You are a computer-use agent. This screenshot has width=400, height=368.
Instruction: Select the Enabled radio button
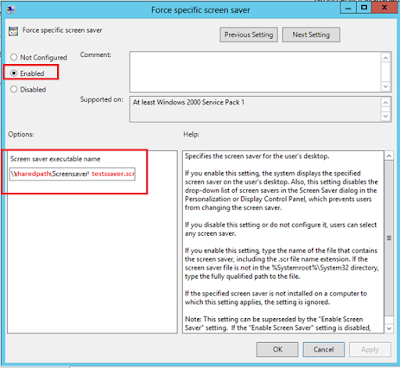click(x=13, y=73)
